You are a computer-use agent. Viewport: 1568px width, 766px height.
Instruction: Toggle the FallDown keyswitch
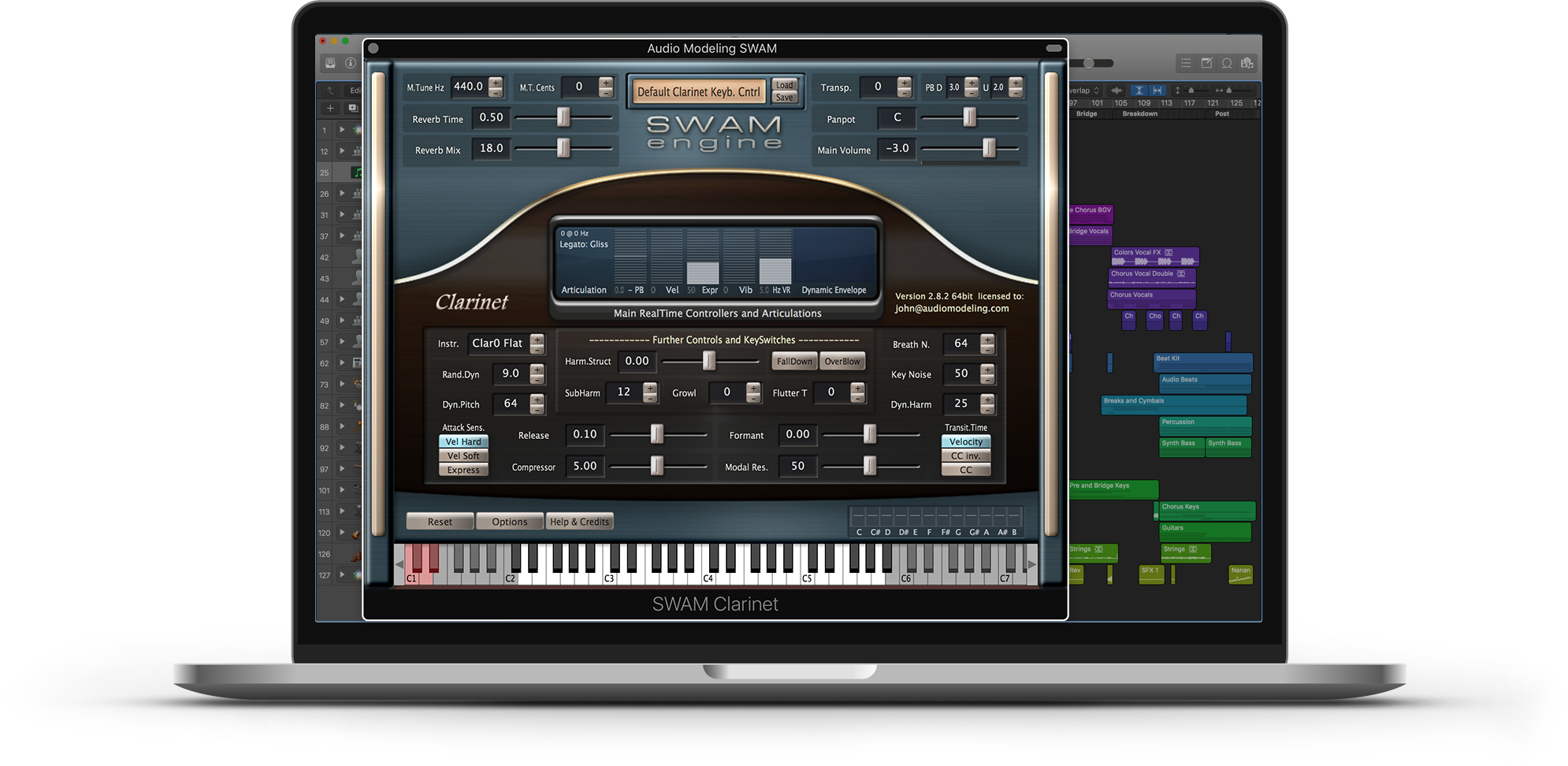pos(794,362)
